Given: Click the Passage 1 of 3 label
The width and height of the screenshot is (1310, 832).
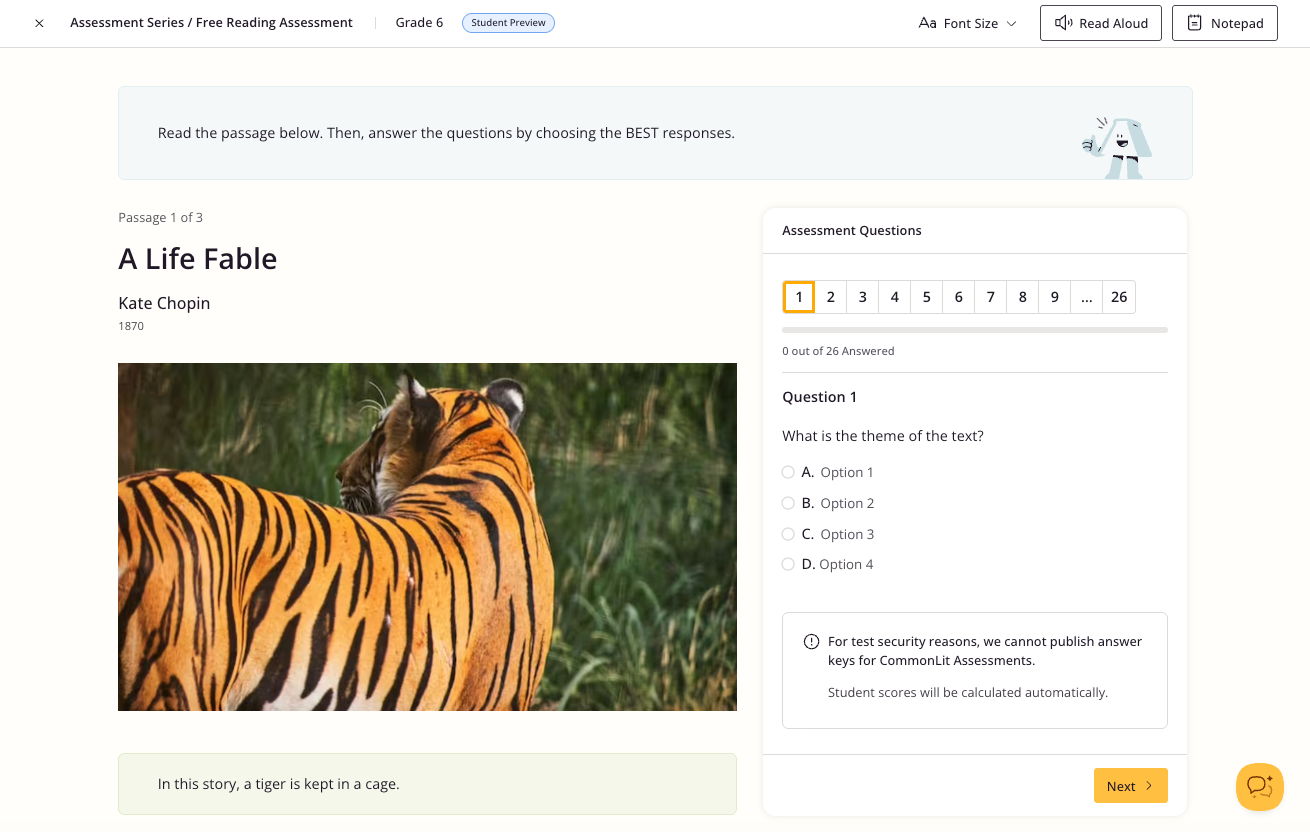Looking at the screenshot, I should (x=160, y=217).
